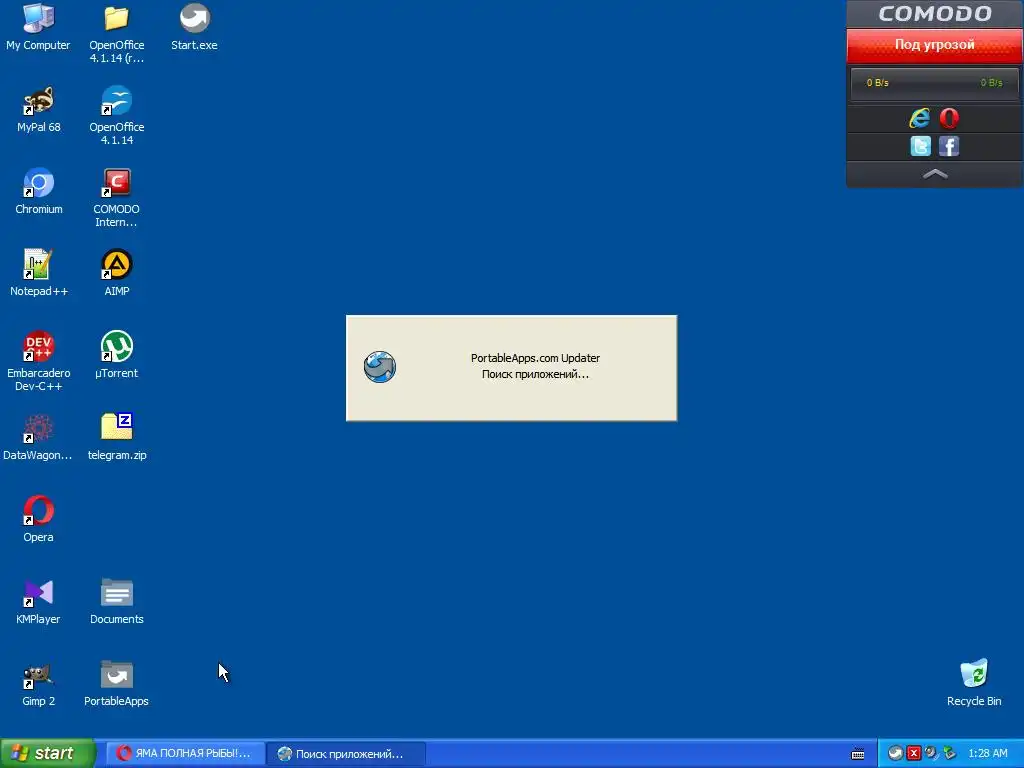Click the Twitter icon in COMODO widget
Image resolution: width=1024 pixels, height=768 pixels.
[x=921, y=146]
